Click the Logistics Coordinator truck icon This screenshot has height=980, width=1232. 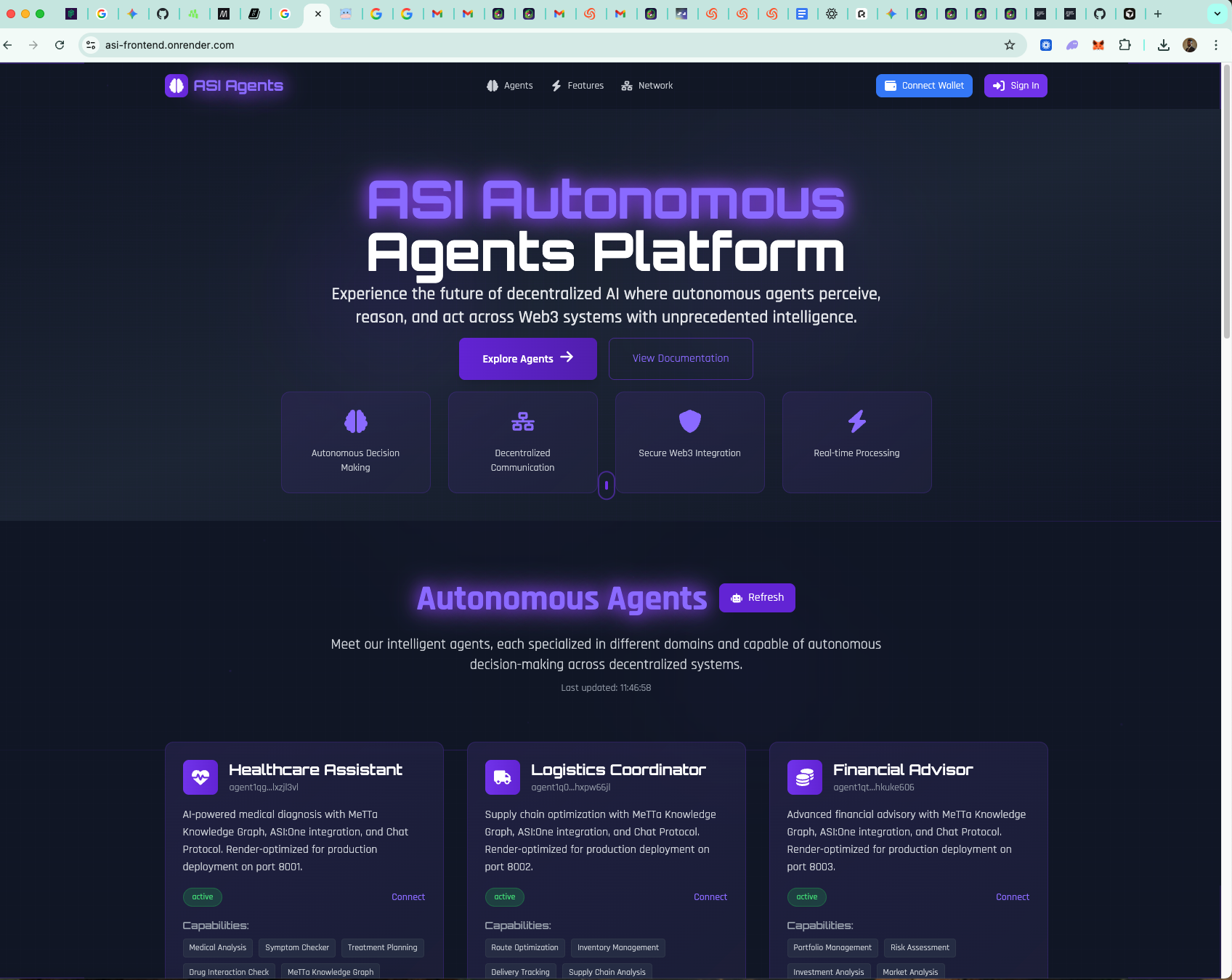pyautogui.click(x=502, y=777)
